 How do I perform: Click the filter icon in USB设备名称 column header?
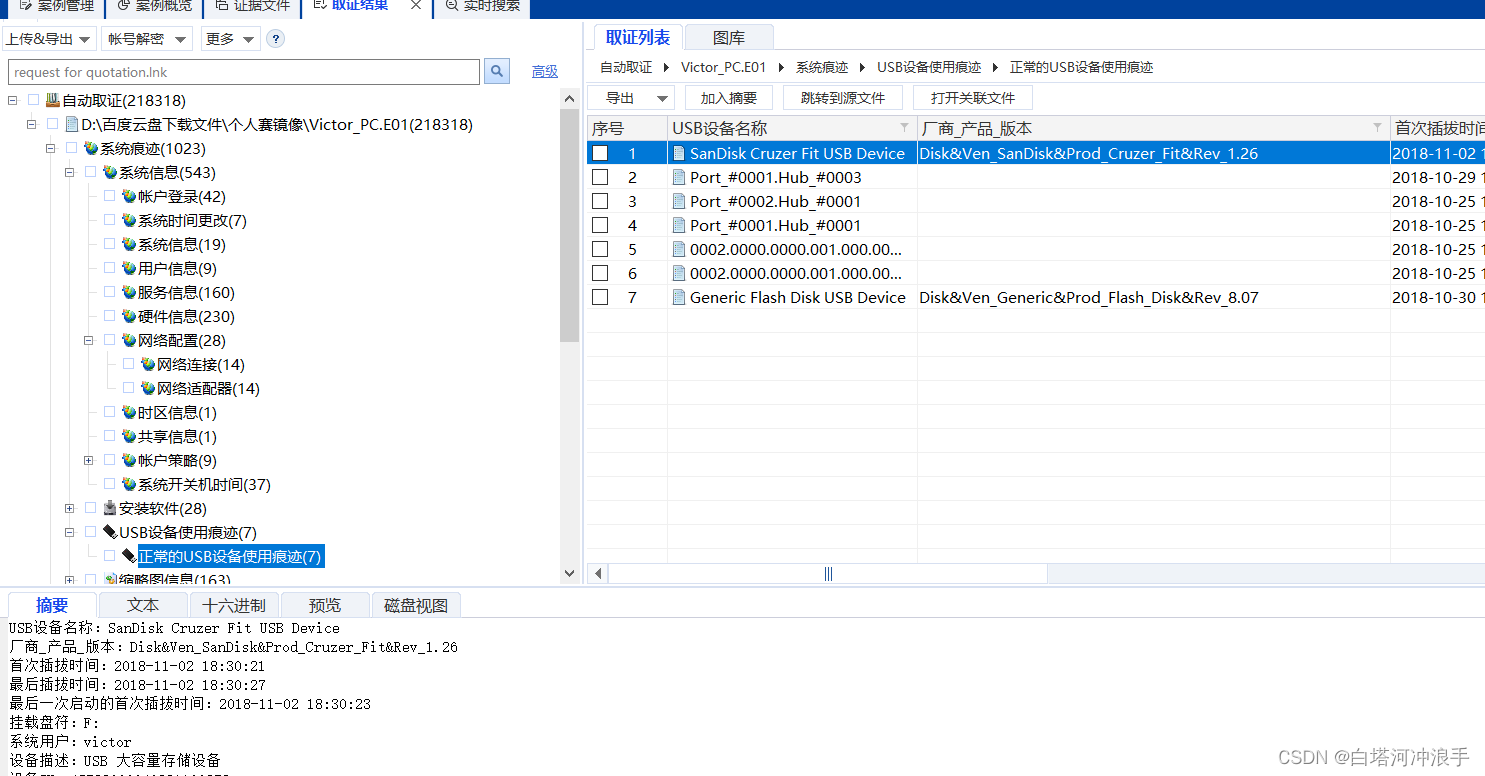(905, 128)
